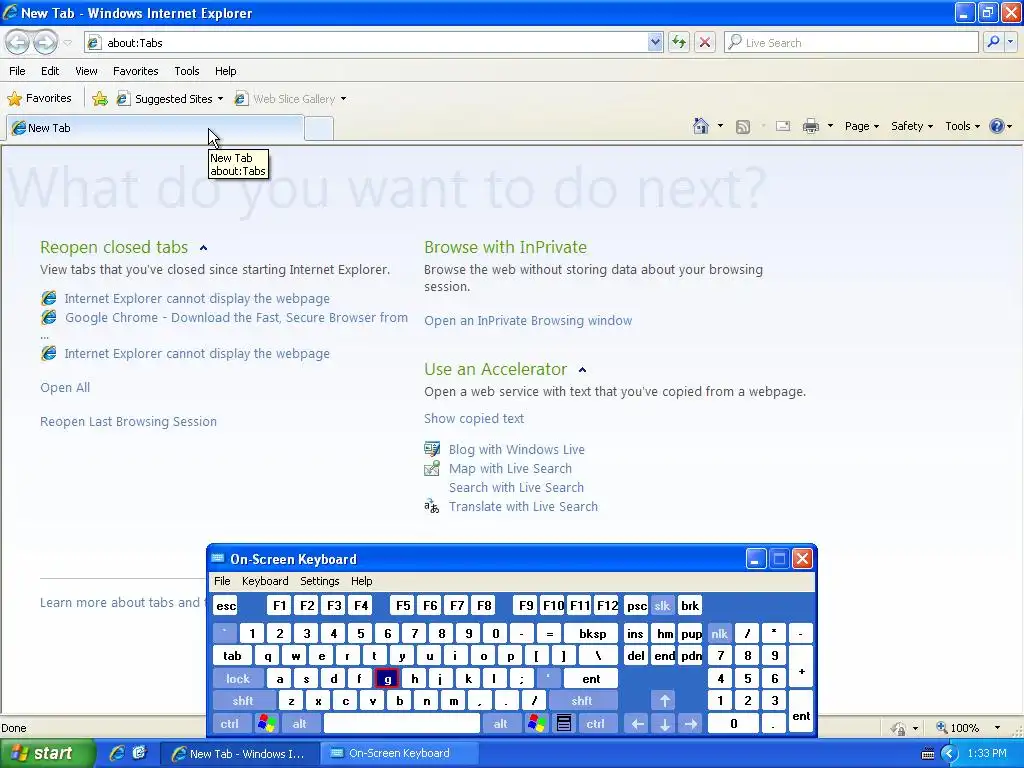Collapse the Use an Accelerator section

(583, 370)
